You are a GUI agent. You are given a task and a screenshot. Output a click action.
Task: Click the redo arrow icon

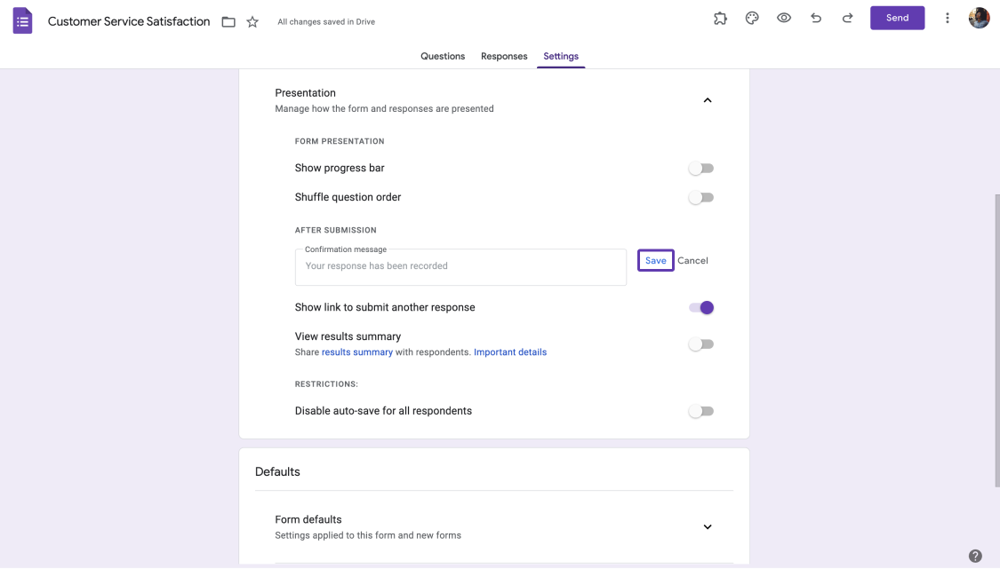coord(848,18)
